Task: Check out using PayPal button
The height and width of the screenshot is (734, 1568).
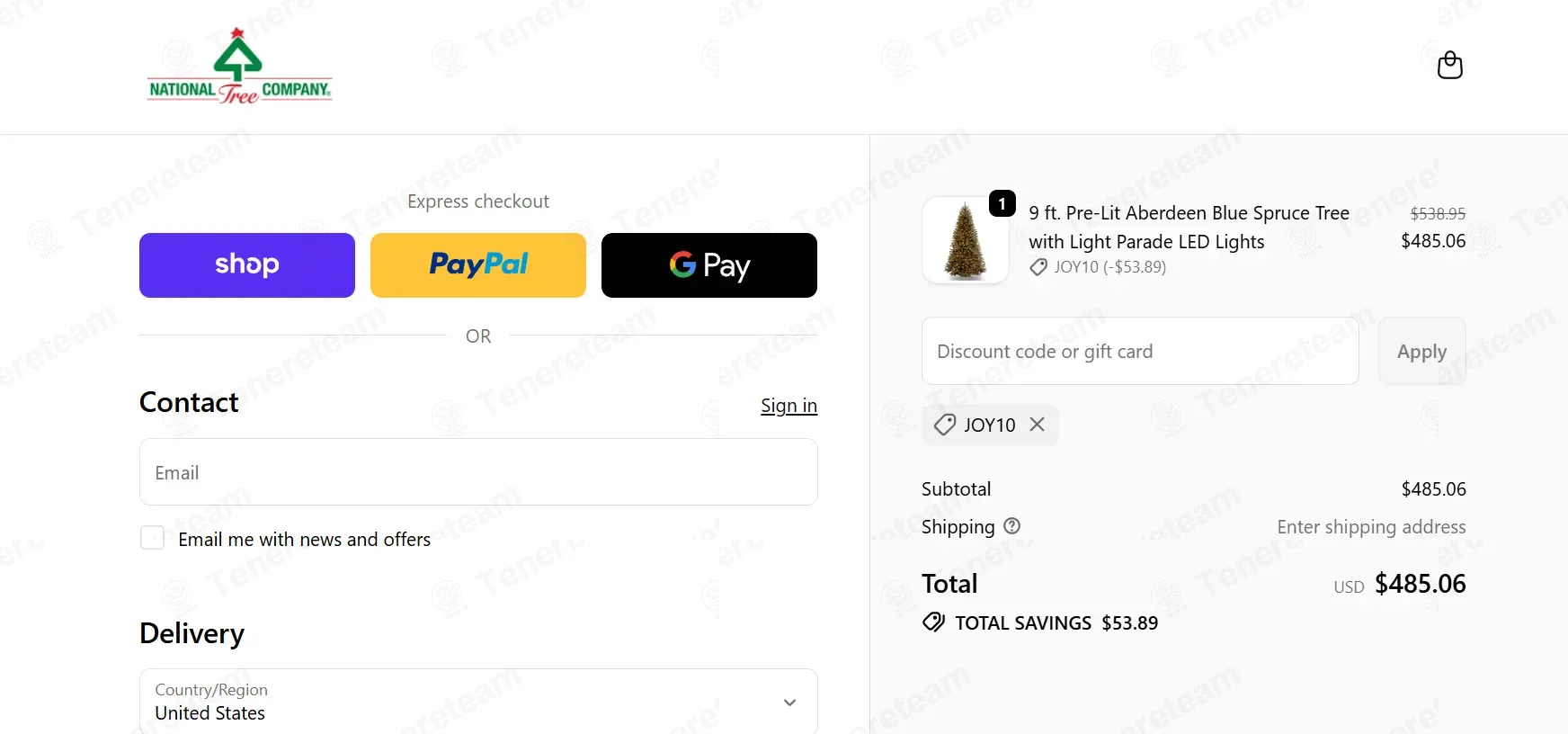Action: (x=478, y=265)
